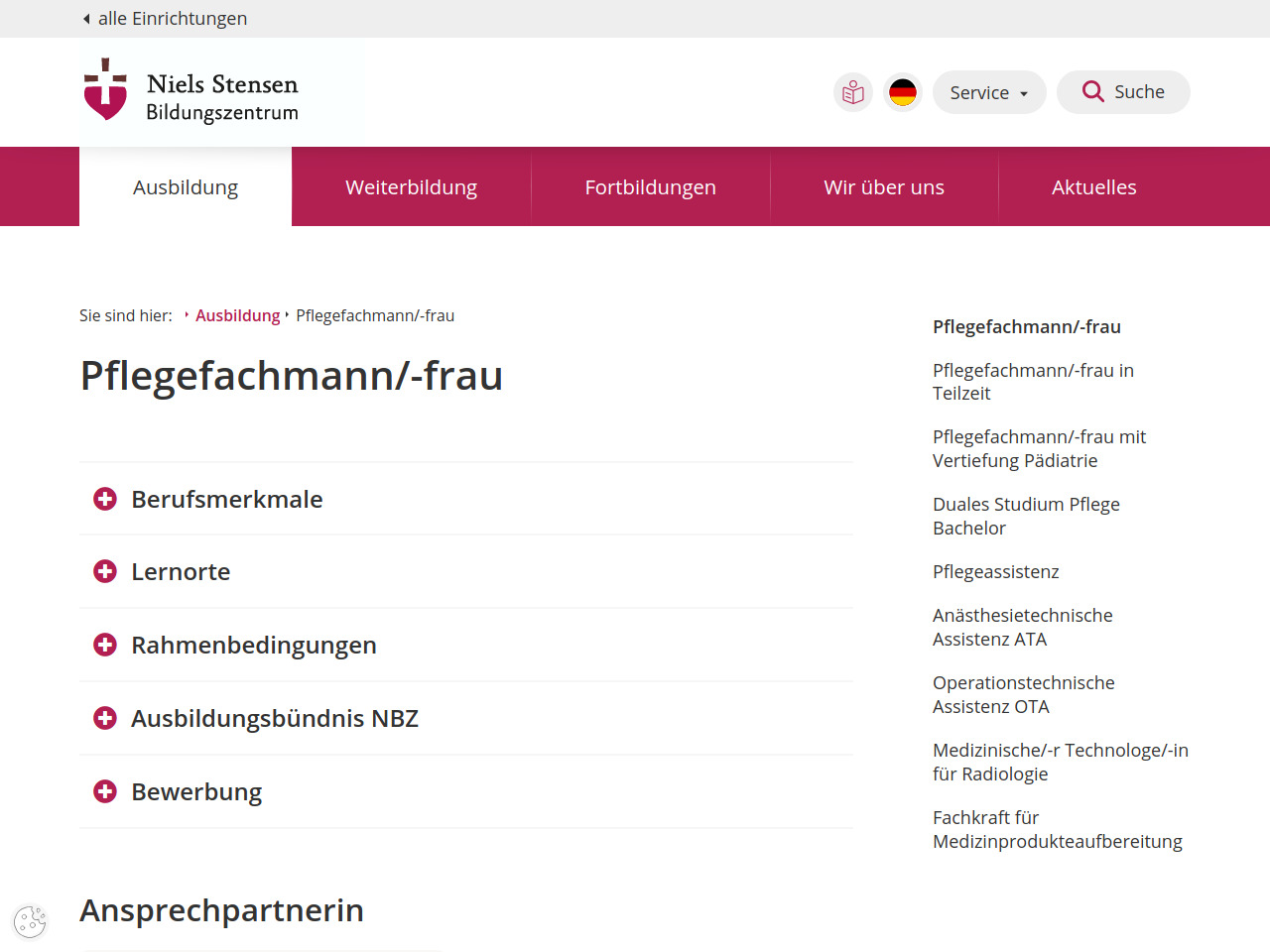Open Pflegeassistenz in the sidebar
This screenshot has height=952, width=1270.
point(995,572)
